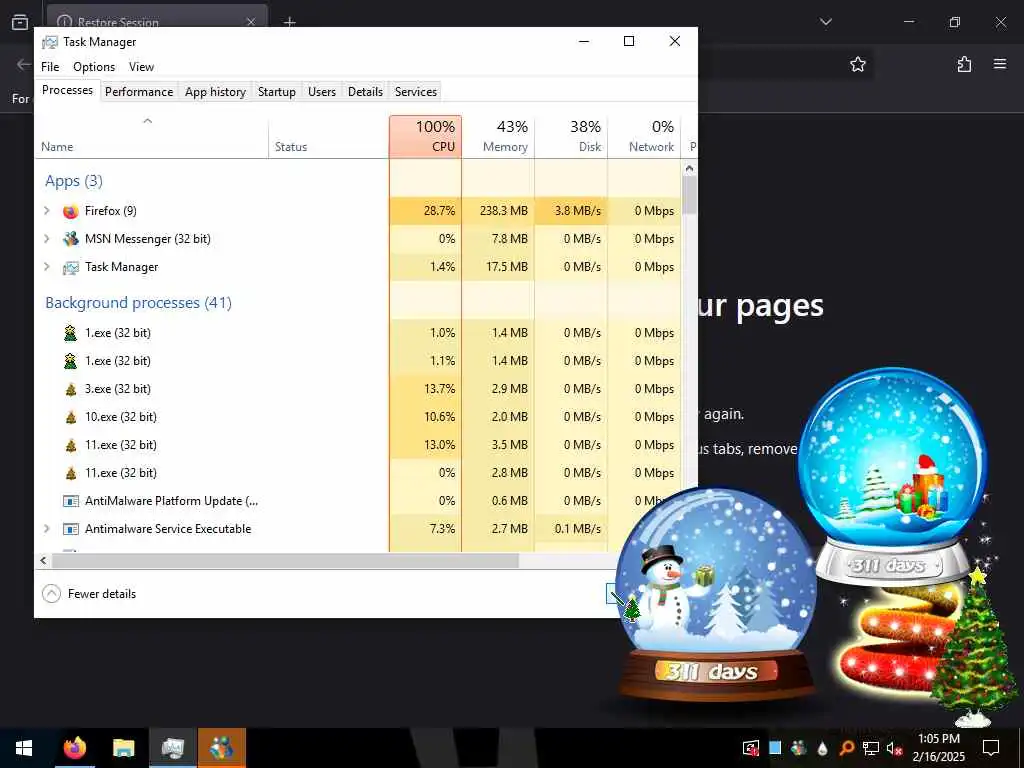Screen dimensions: 1024x768
Task: Collapse with the Fewer details arrow
Action: (52, 594)
